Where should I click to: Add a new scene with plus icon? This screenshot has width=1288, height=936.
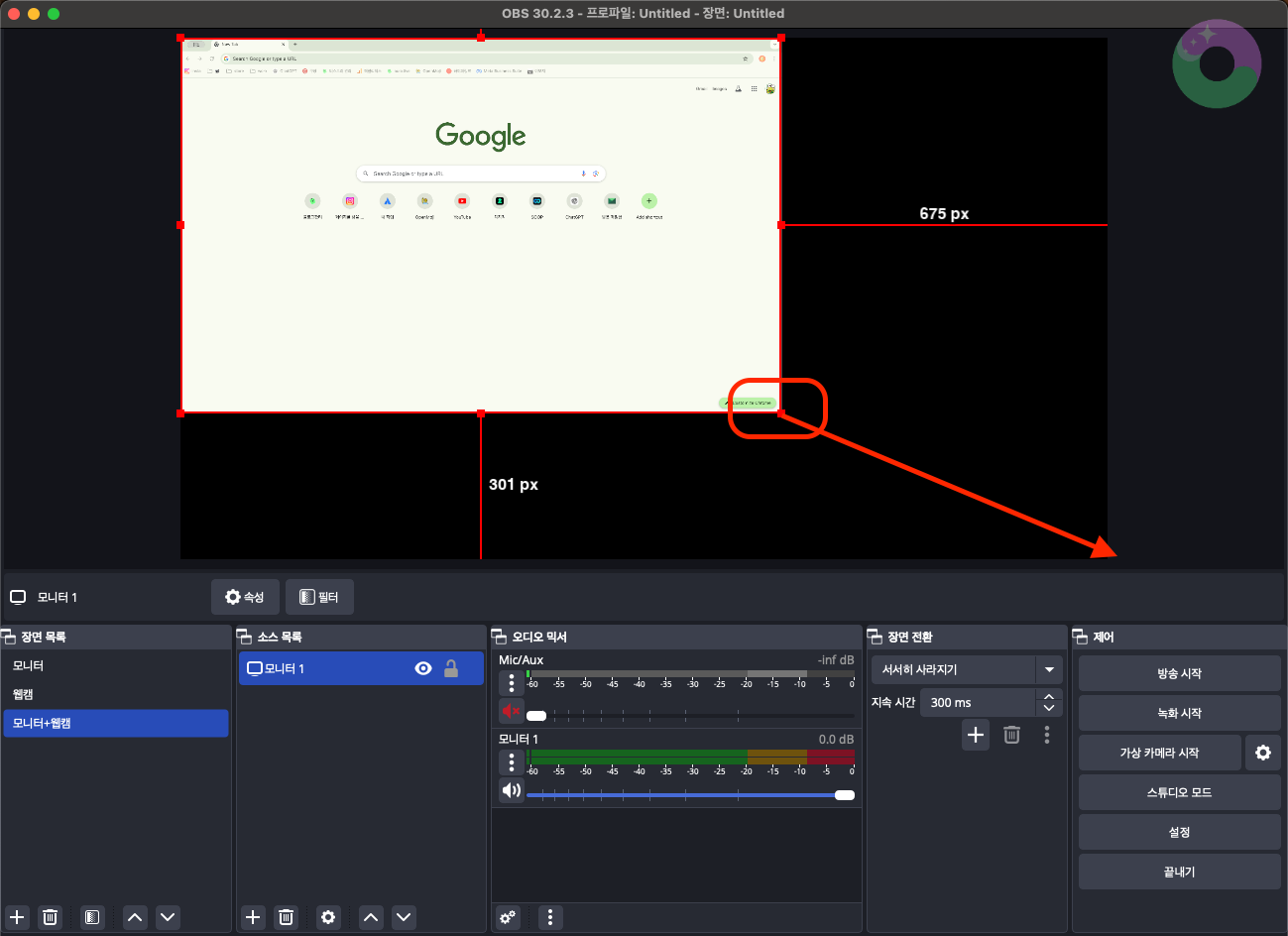click(17, 917)
